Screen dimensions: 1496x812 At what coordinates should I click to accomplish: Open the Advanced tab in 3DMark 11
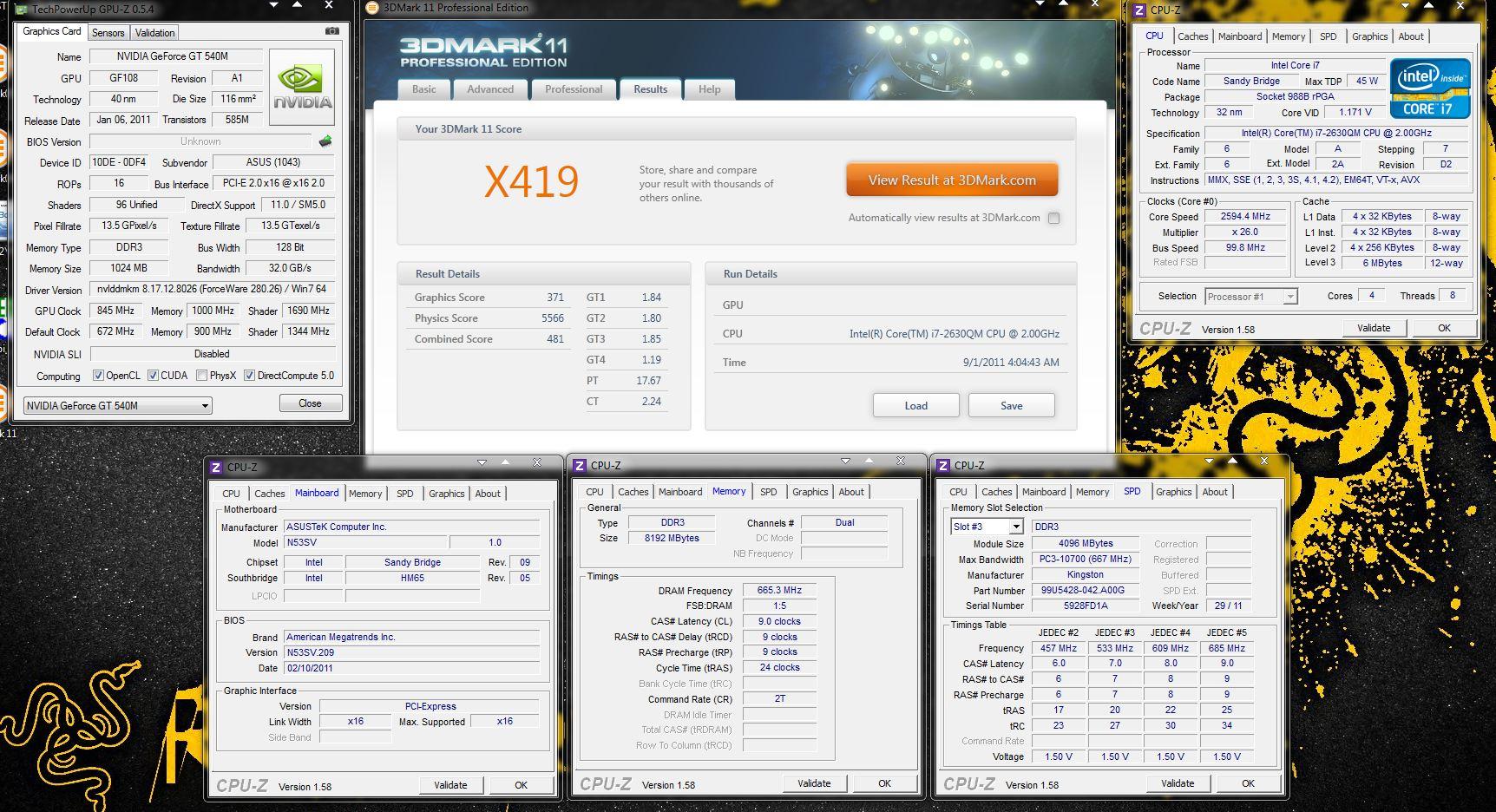point(490,89)
